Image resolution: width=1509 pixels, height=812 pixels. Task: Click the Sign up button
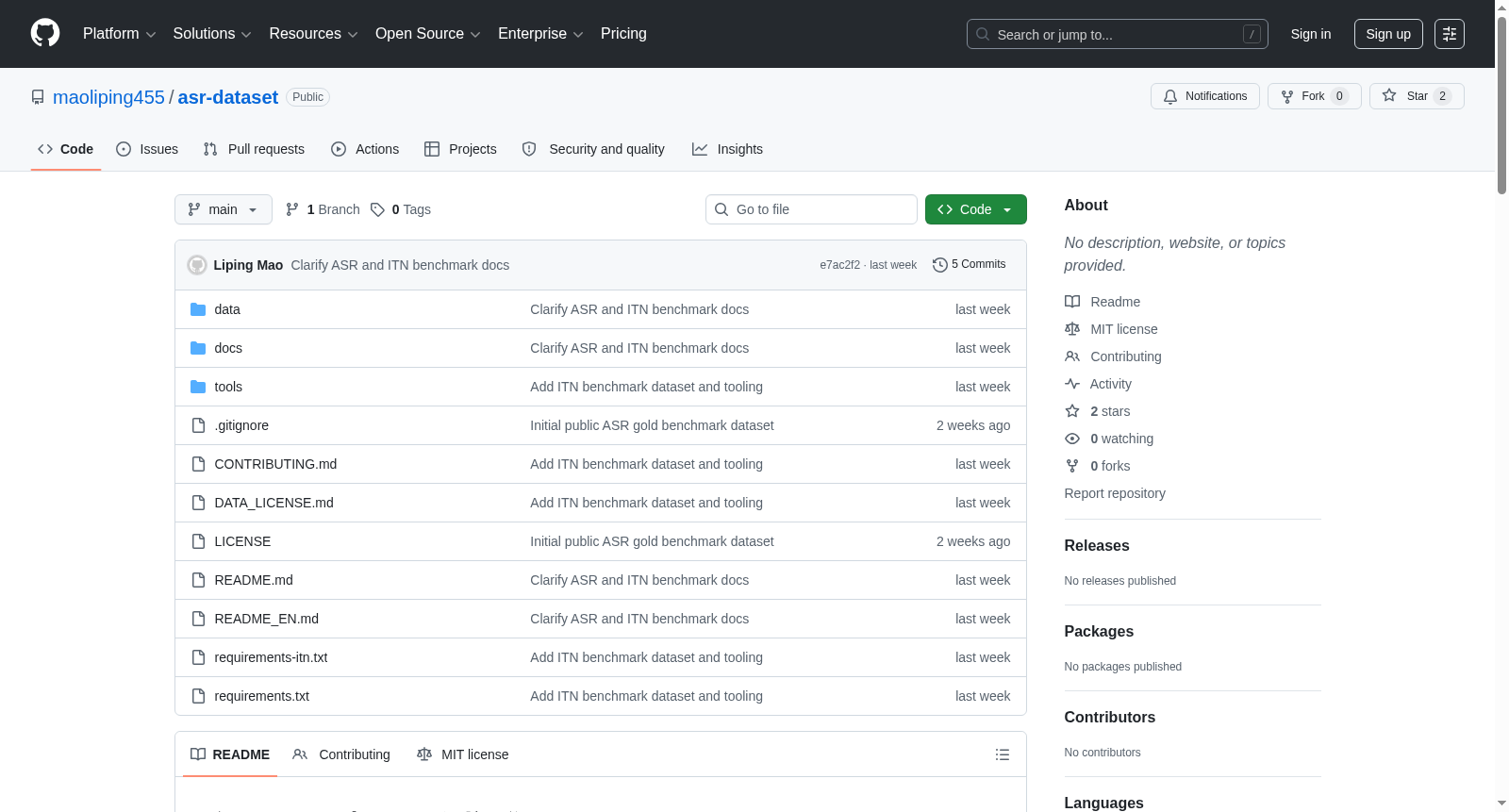tap(1388, 34)
